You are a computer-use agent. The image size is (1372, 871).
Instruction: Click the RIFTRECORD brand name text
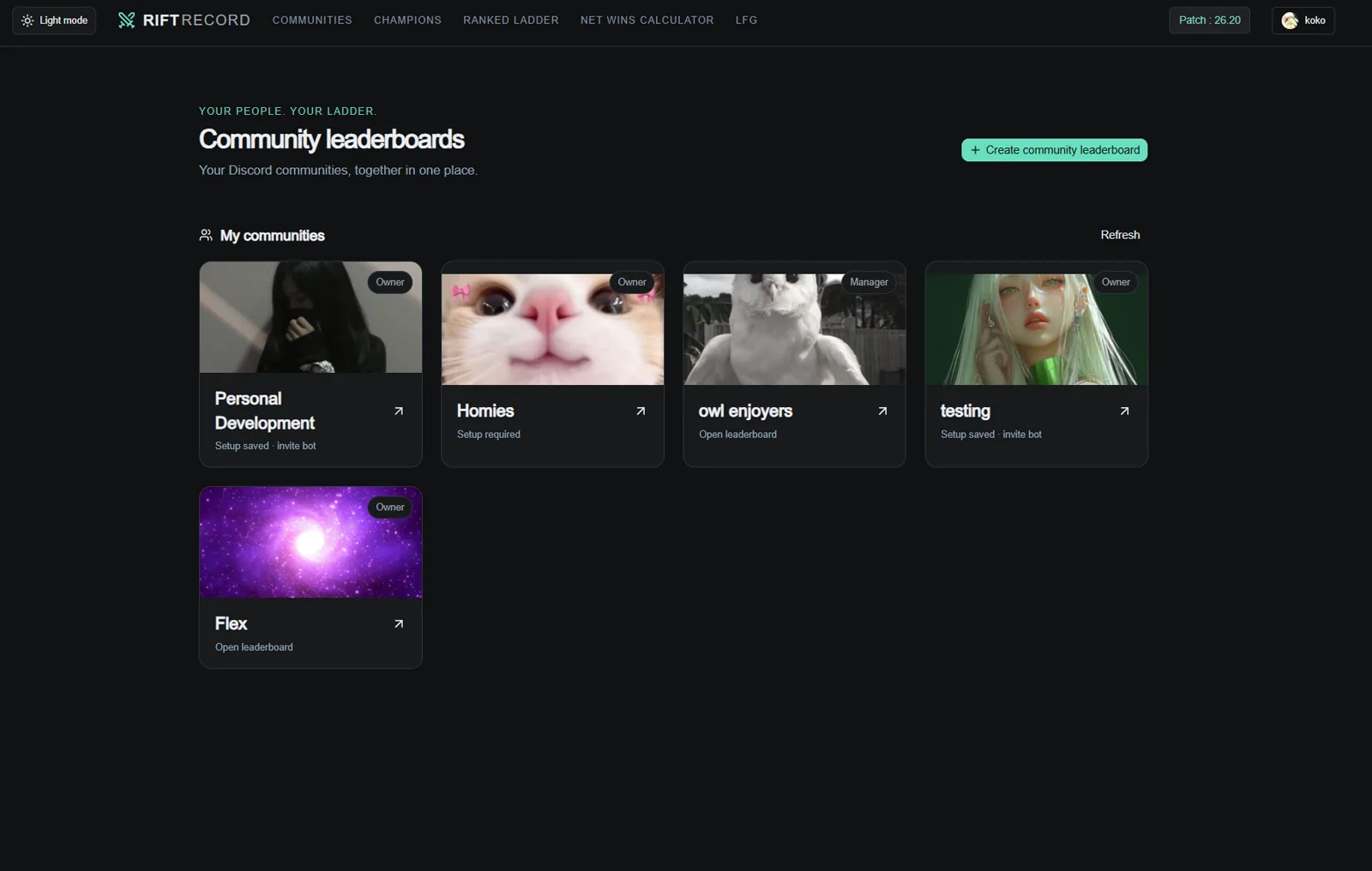(x=196, y=21)
